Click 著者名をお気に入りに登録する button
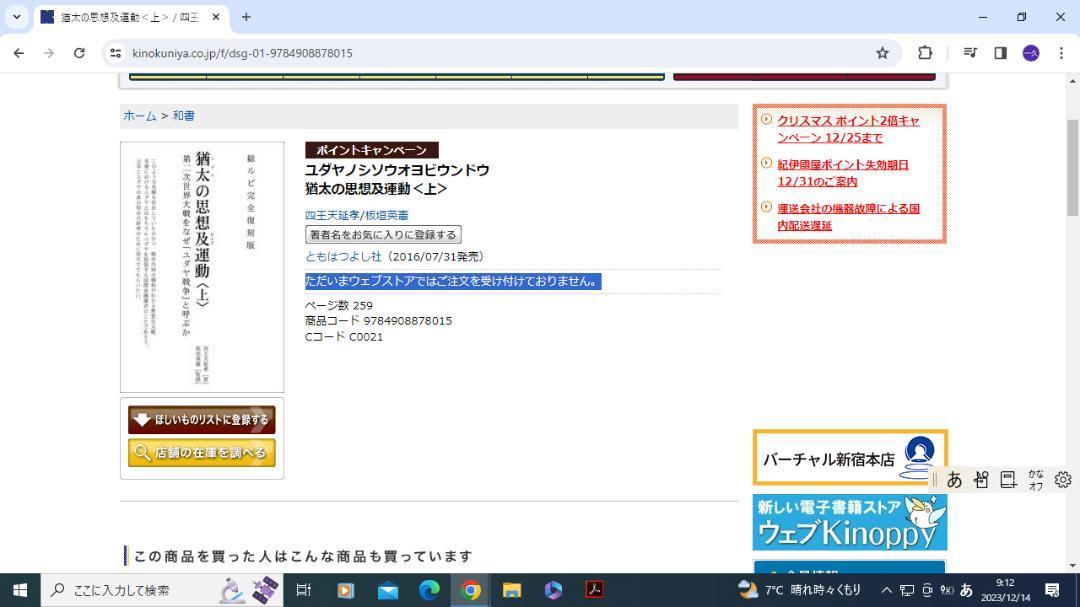The height and width of the screenshot is (607, 1080). (383, 235)
